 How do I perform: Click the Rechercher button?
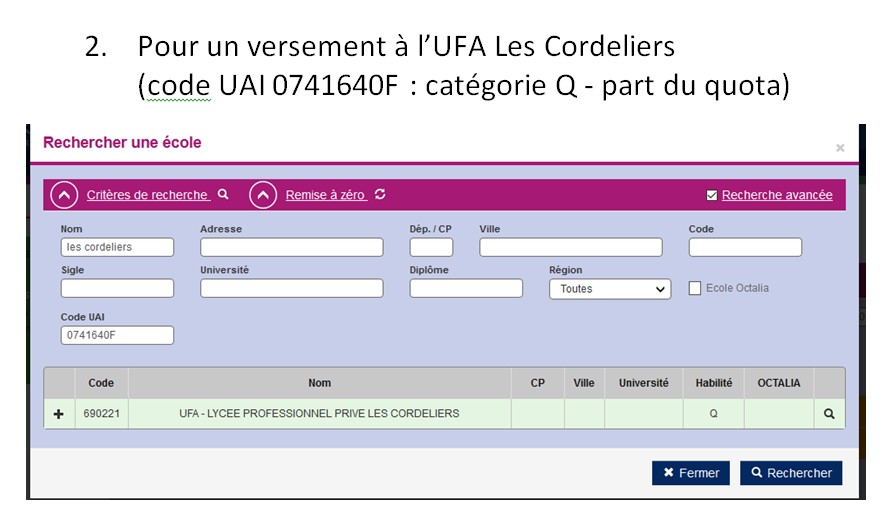click(791, 473)
